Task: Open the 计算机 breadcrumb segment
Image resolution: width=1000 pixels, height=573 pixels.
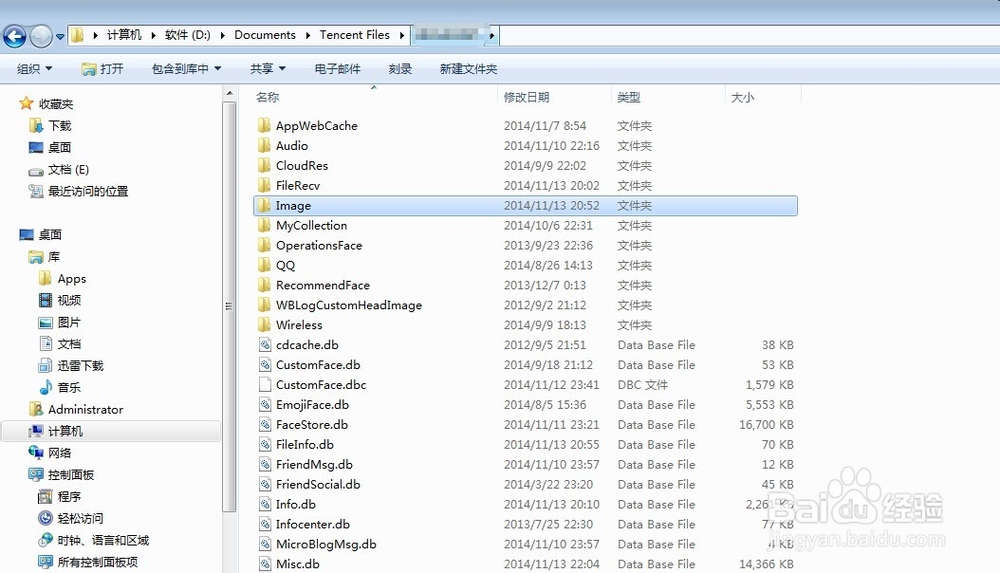Action: [x=124, y=35]
